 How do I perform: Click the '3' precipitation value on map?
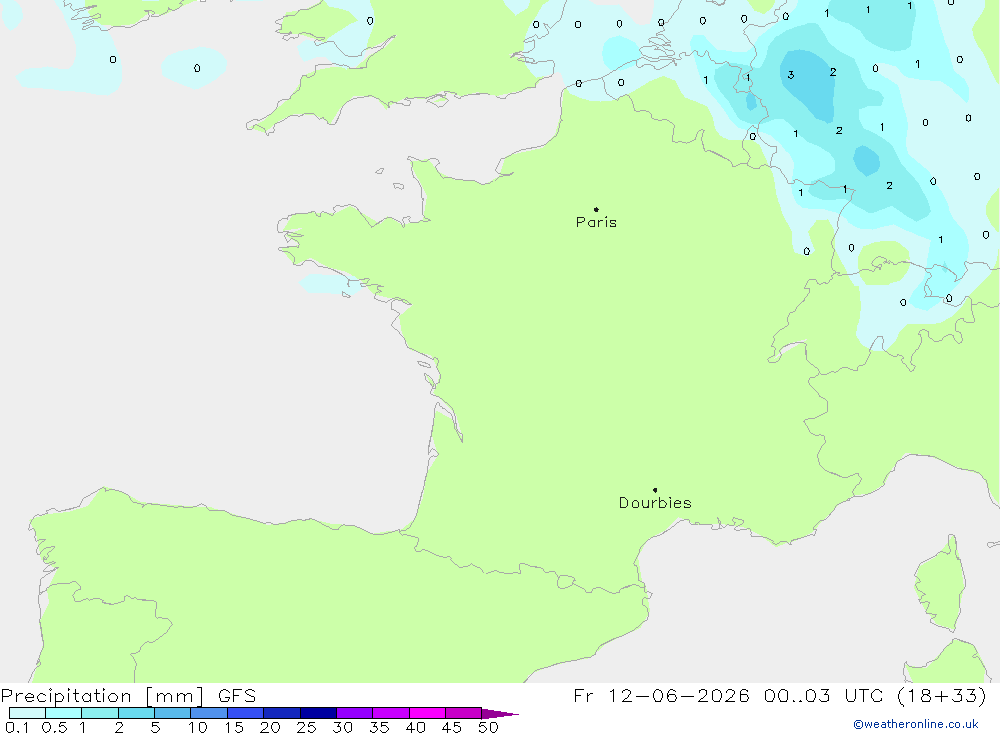point(791,75)
